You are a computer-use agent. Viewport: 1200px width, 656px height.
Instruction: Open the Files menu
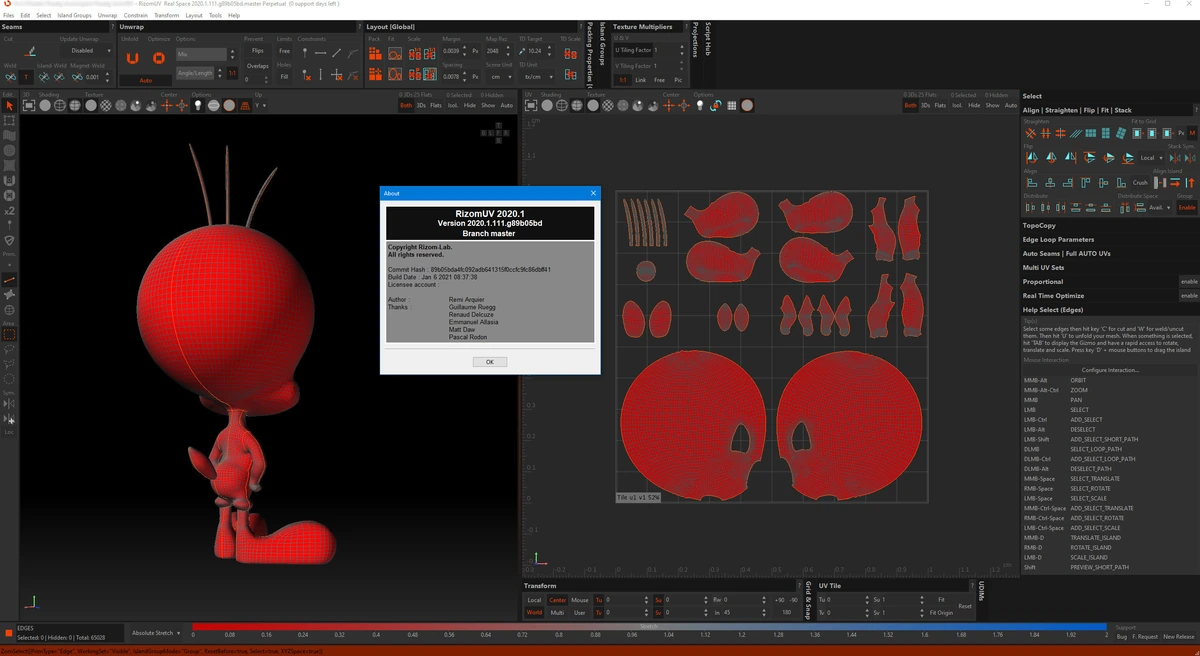coord(9,16)
